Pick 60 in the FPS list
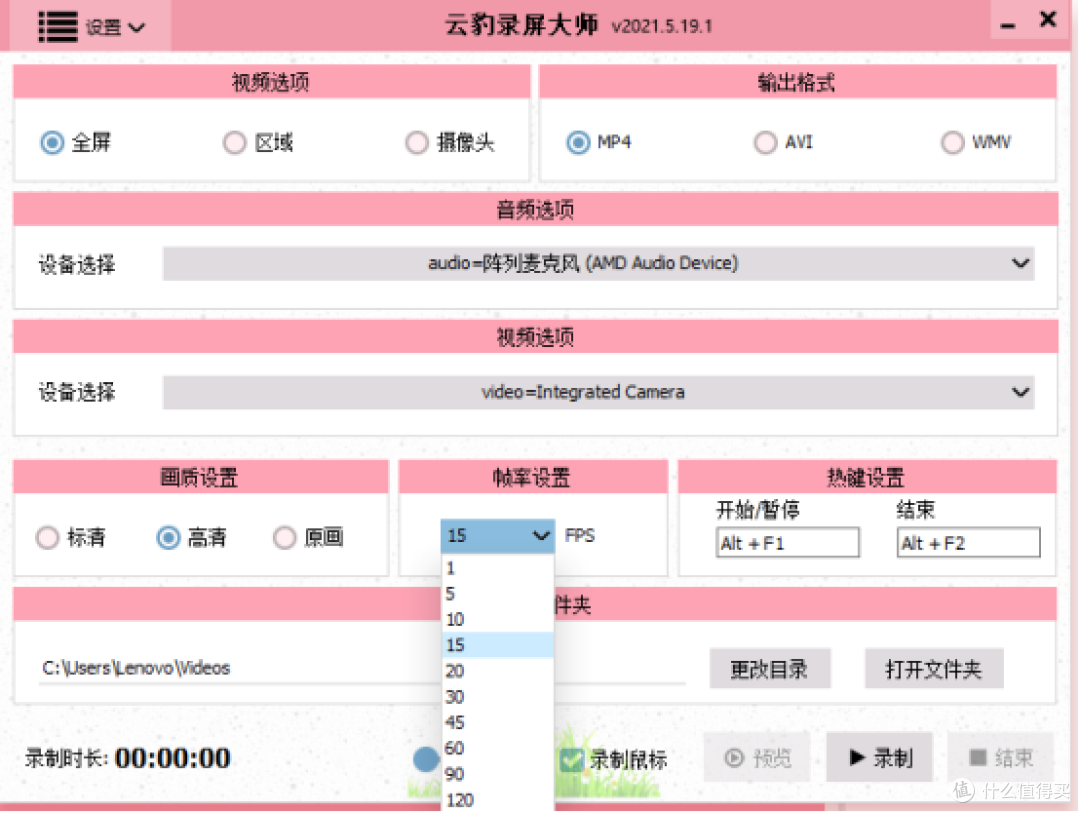The image size is (1080, 813). [497, 748]
